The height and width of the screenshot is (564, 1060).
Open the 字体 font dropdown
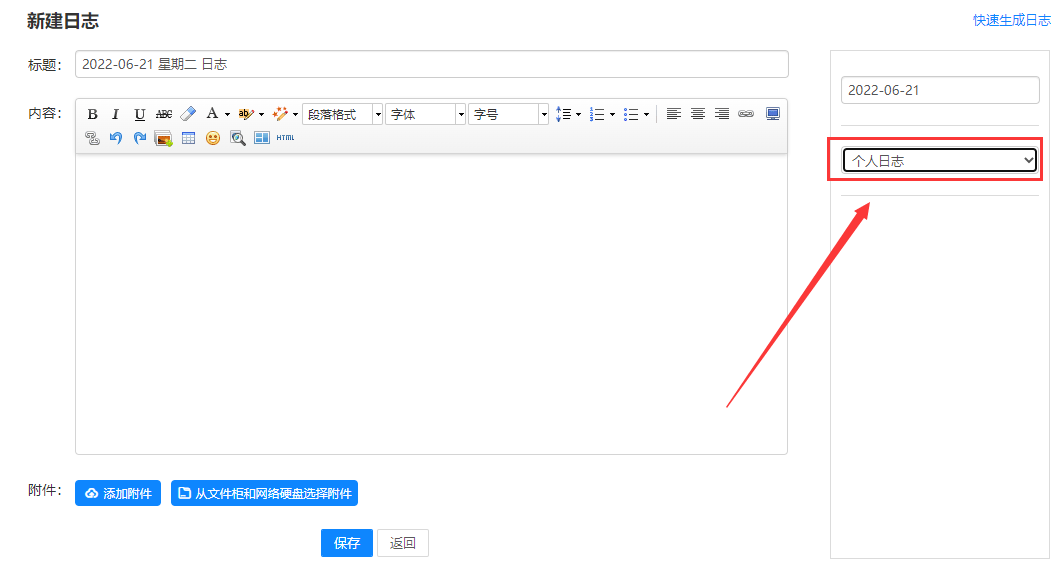425,114
